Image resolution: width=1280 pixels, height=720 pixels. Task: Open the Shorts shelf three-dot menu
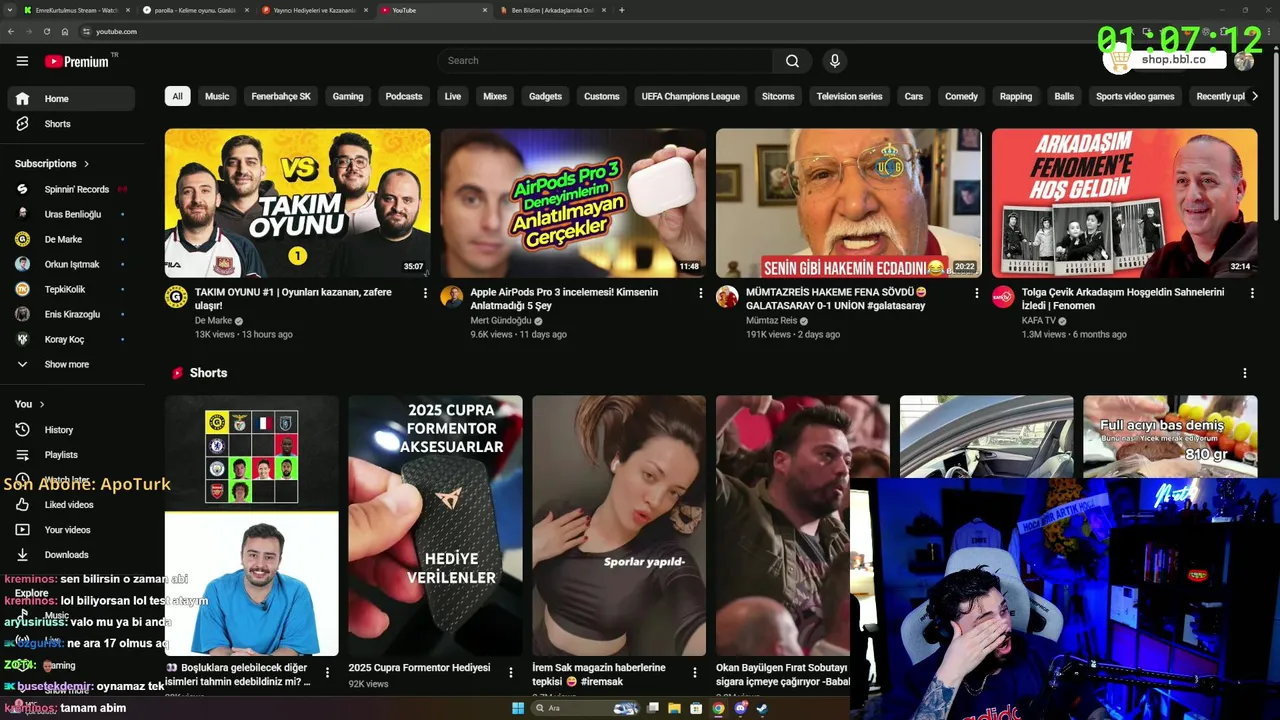pos(1245,373)
